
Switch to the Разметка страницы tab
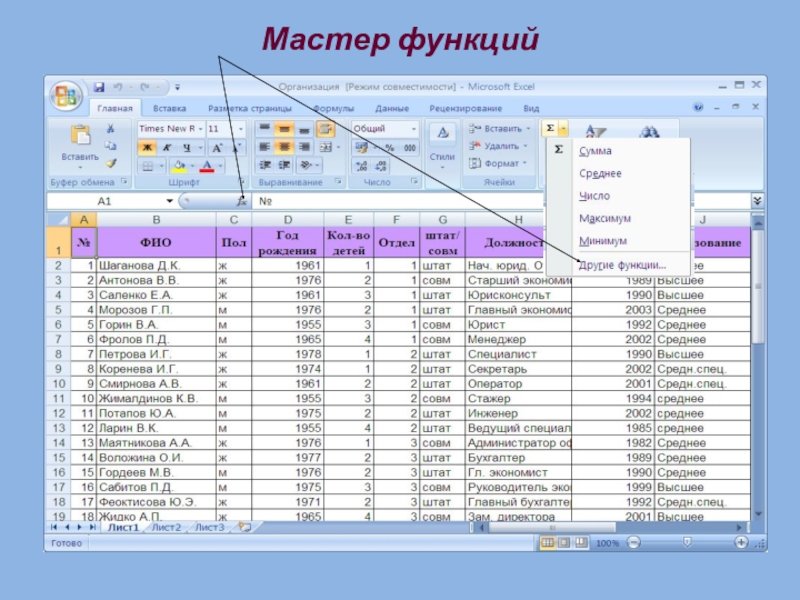tap(250, 108)
